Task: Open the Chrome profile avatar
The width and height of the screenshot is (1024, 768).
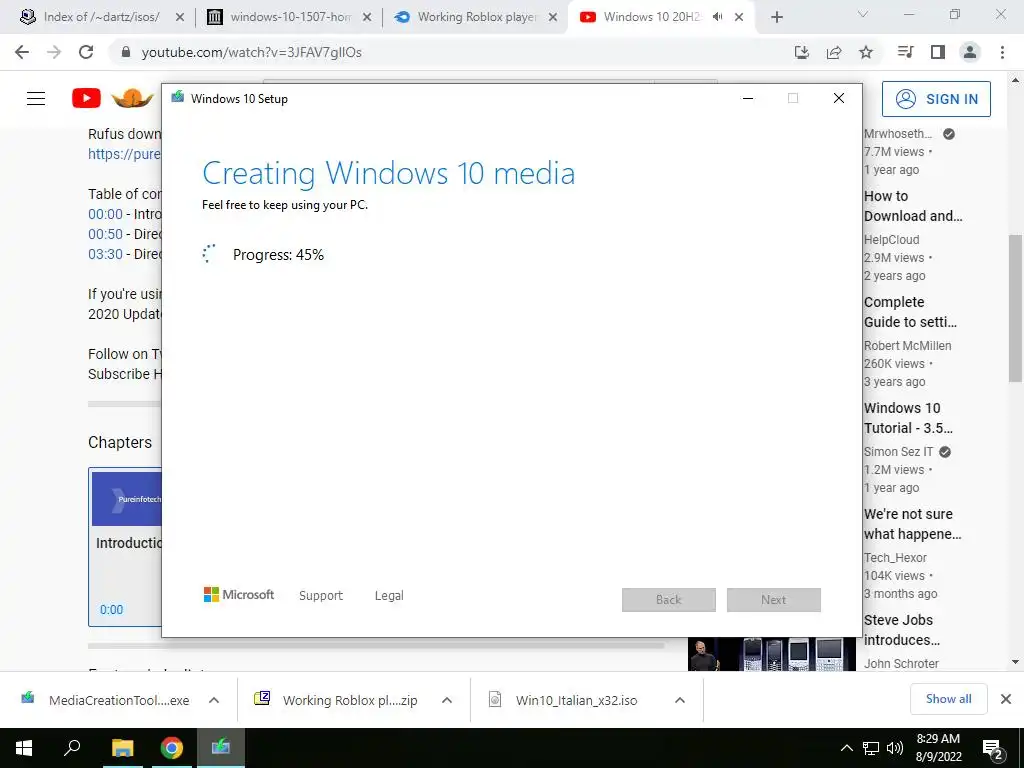Action: (970, 52)
